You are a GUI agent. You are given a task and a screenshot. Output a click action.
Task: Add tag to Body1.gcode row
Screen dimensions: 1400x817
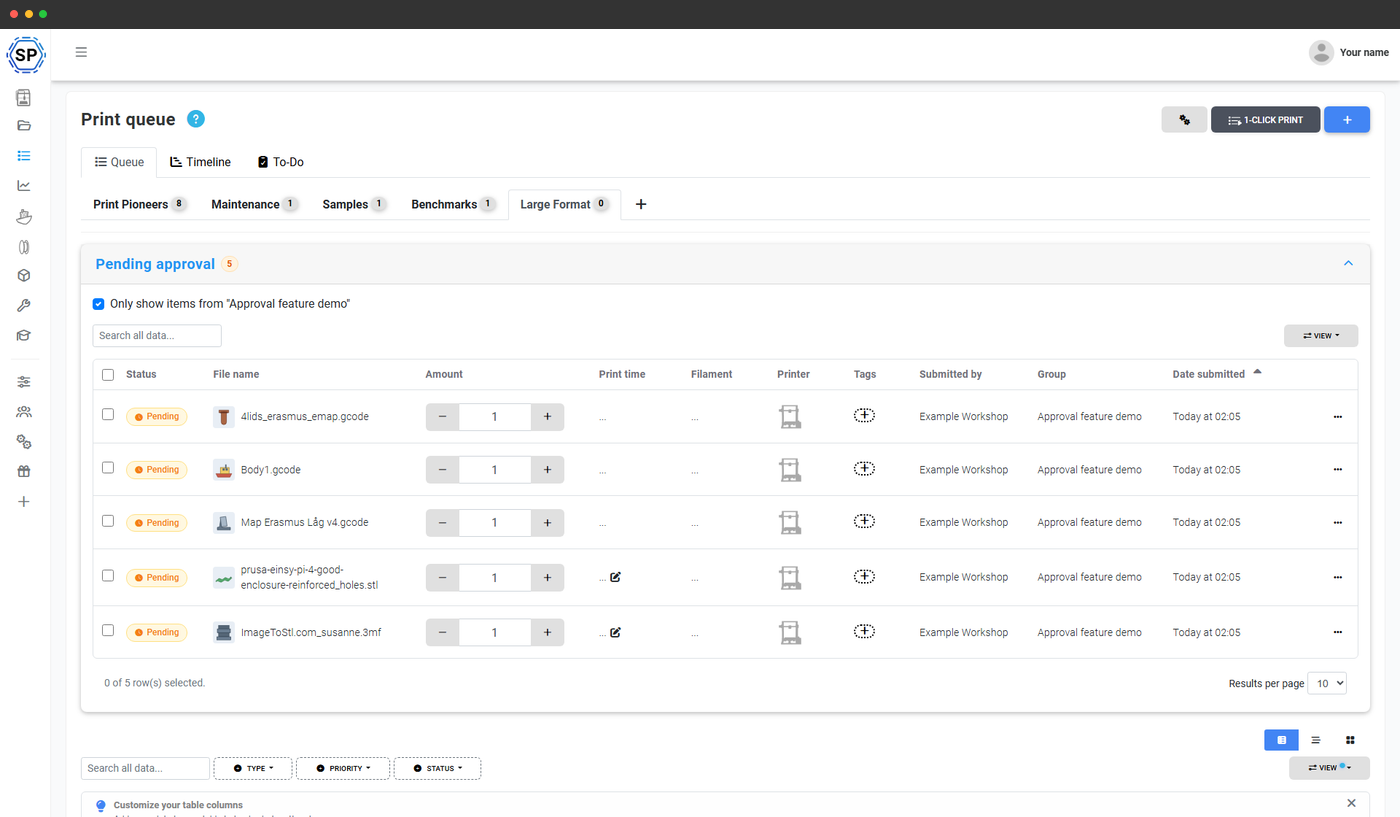point(865,469)
